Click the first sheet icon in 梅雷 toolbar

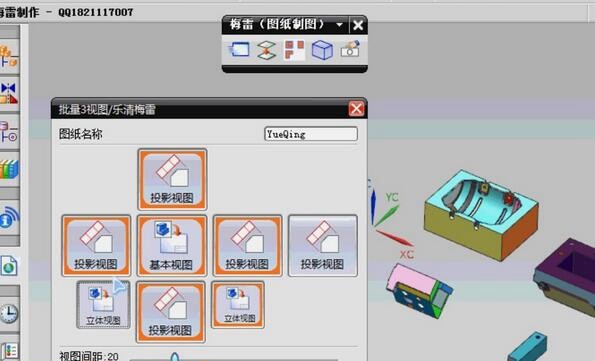239,50
